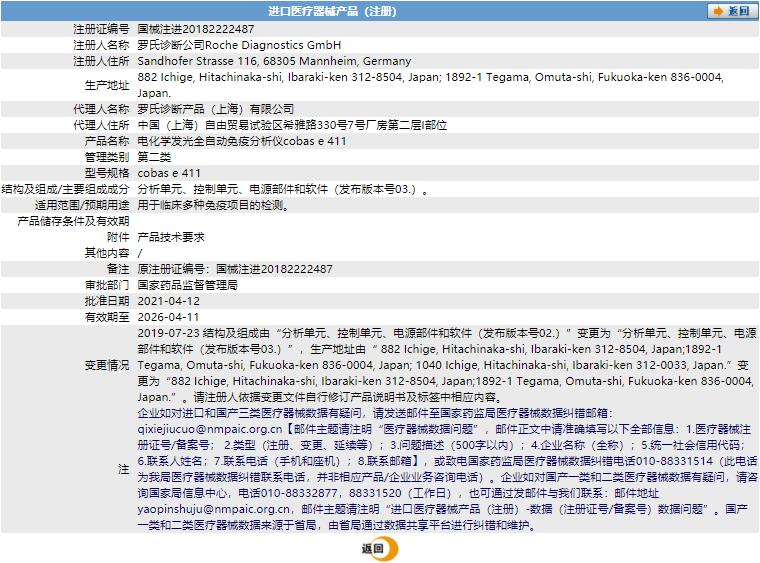Click the phone number 010-88331514 in the note
The width and height of the screenshot is (760, 563).
pyautogui.click(x=675, y=461)
